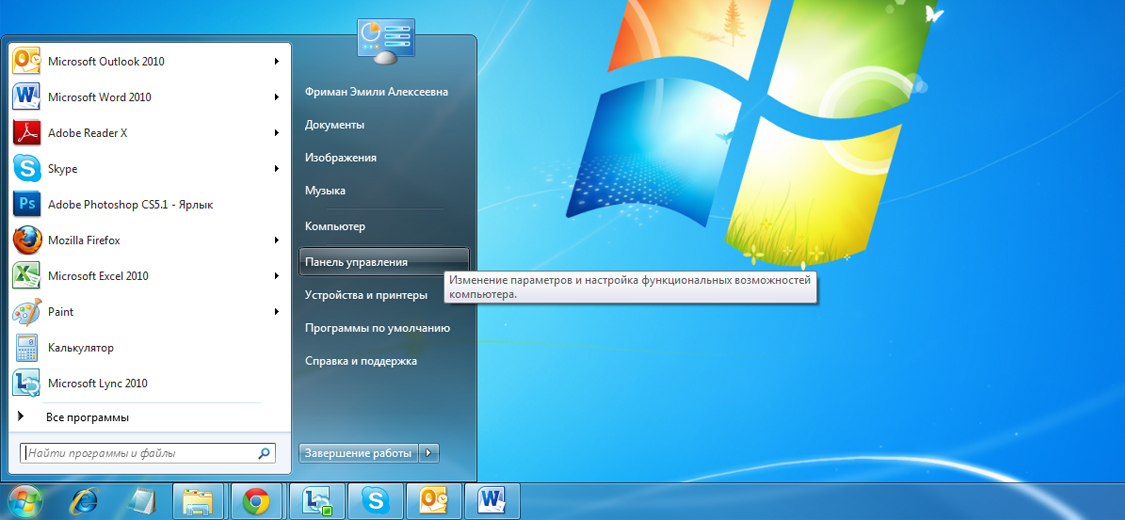Expand Microsoft Outlook 2010 jump list arrow

(276, 62)
